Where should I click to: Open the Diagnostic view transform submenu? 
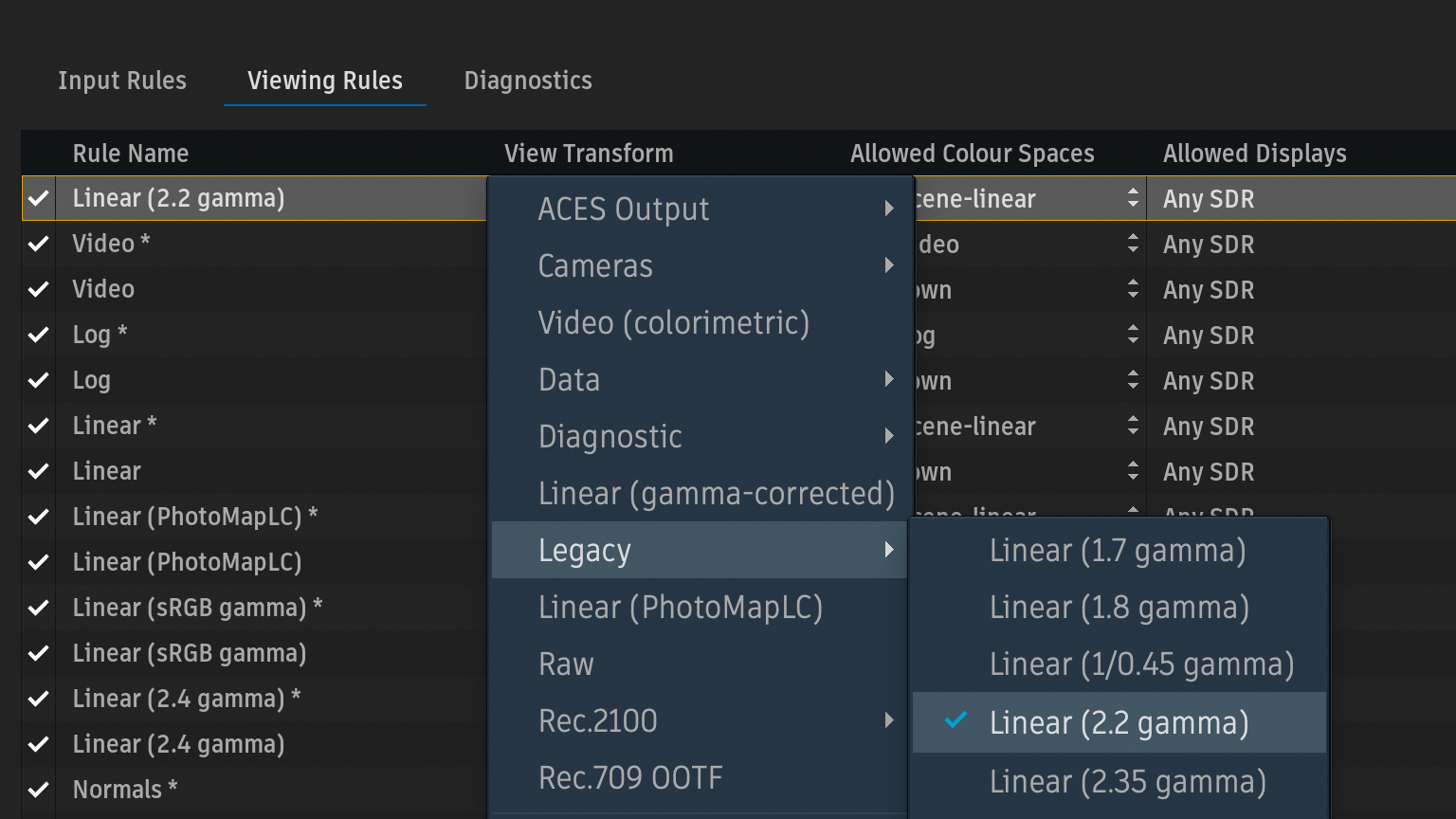[x=610, y=437]
